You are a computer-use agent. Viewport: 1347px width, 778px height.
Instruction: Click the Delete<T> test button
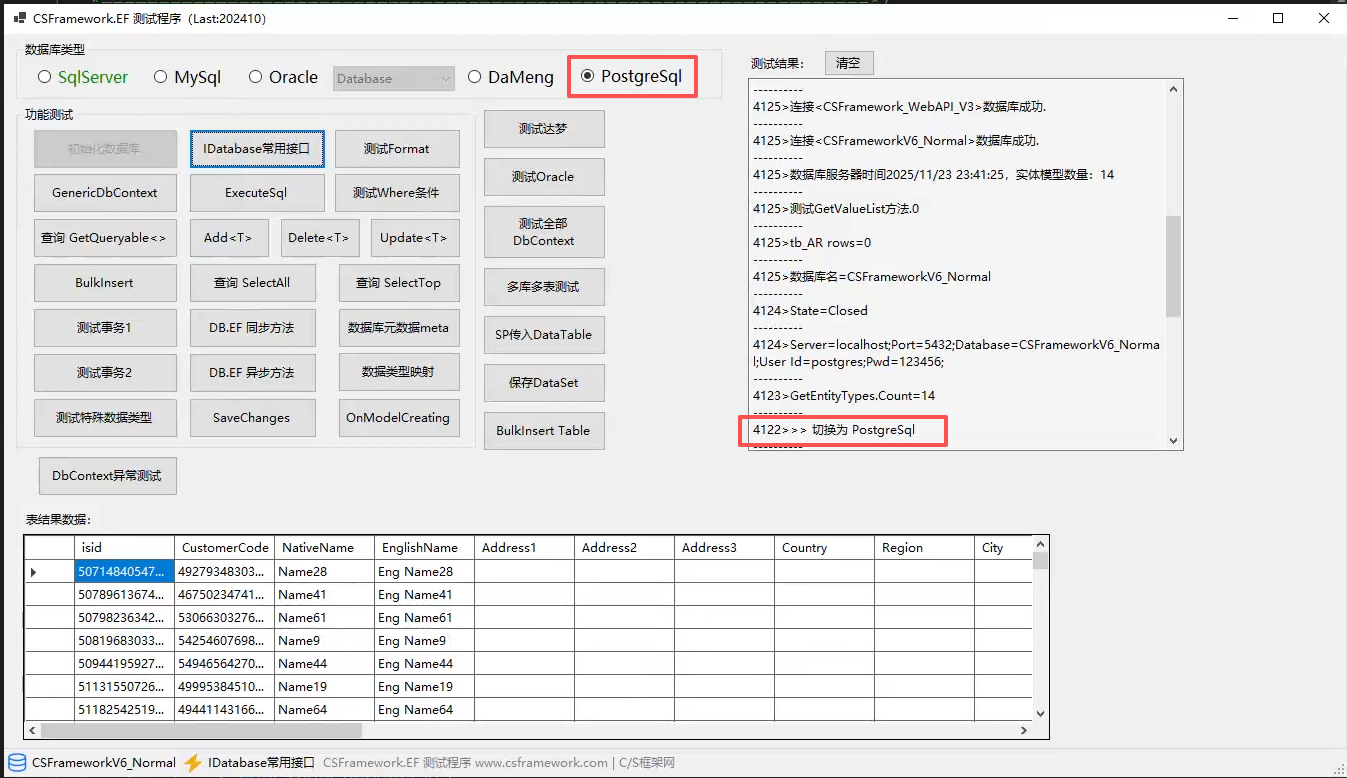click(320, 237)
